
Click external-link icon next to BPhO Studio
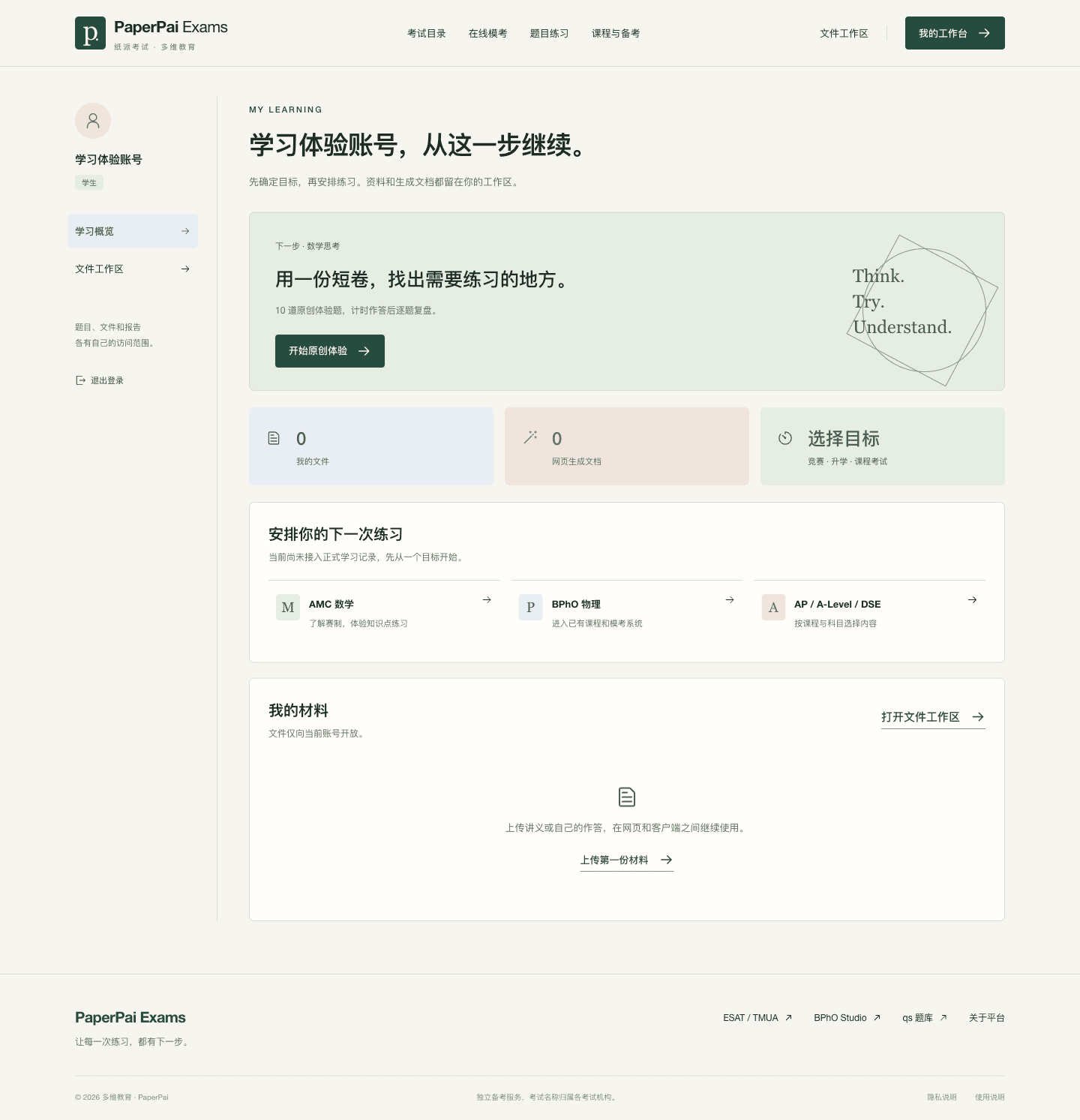coord(877,1018)
